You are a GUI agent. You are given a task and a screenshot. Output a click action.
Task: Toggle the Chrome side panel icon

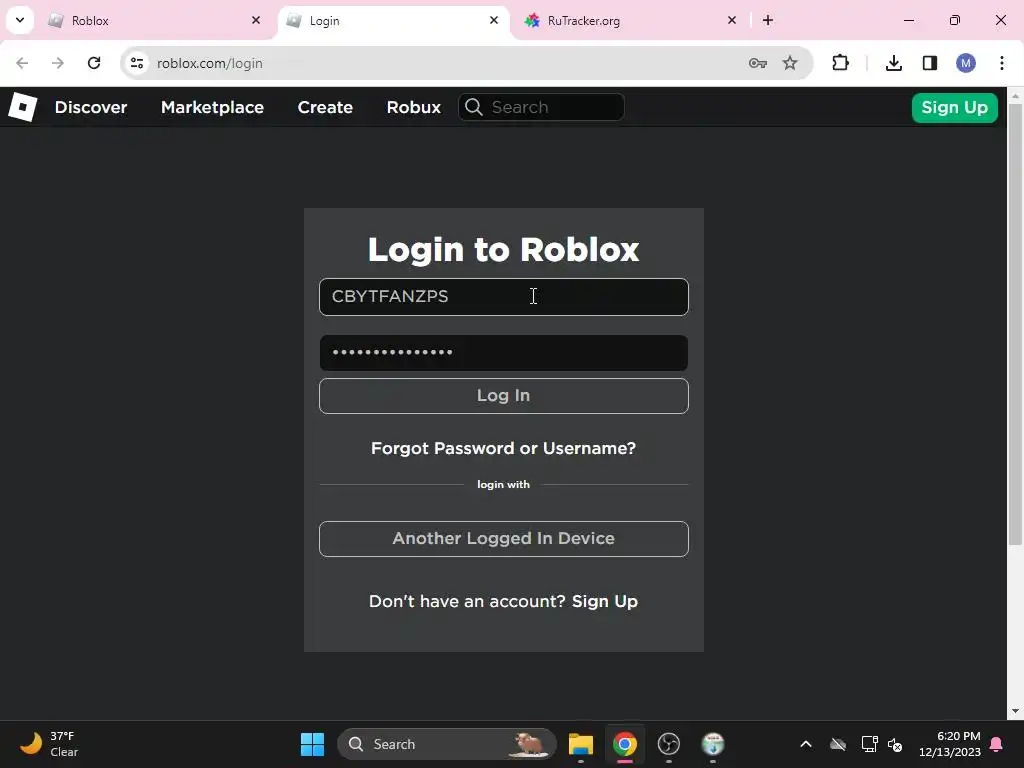coord(930,63)
